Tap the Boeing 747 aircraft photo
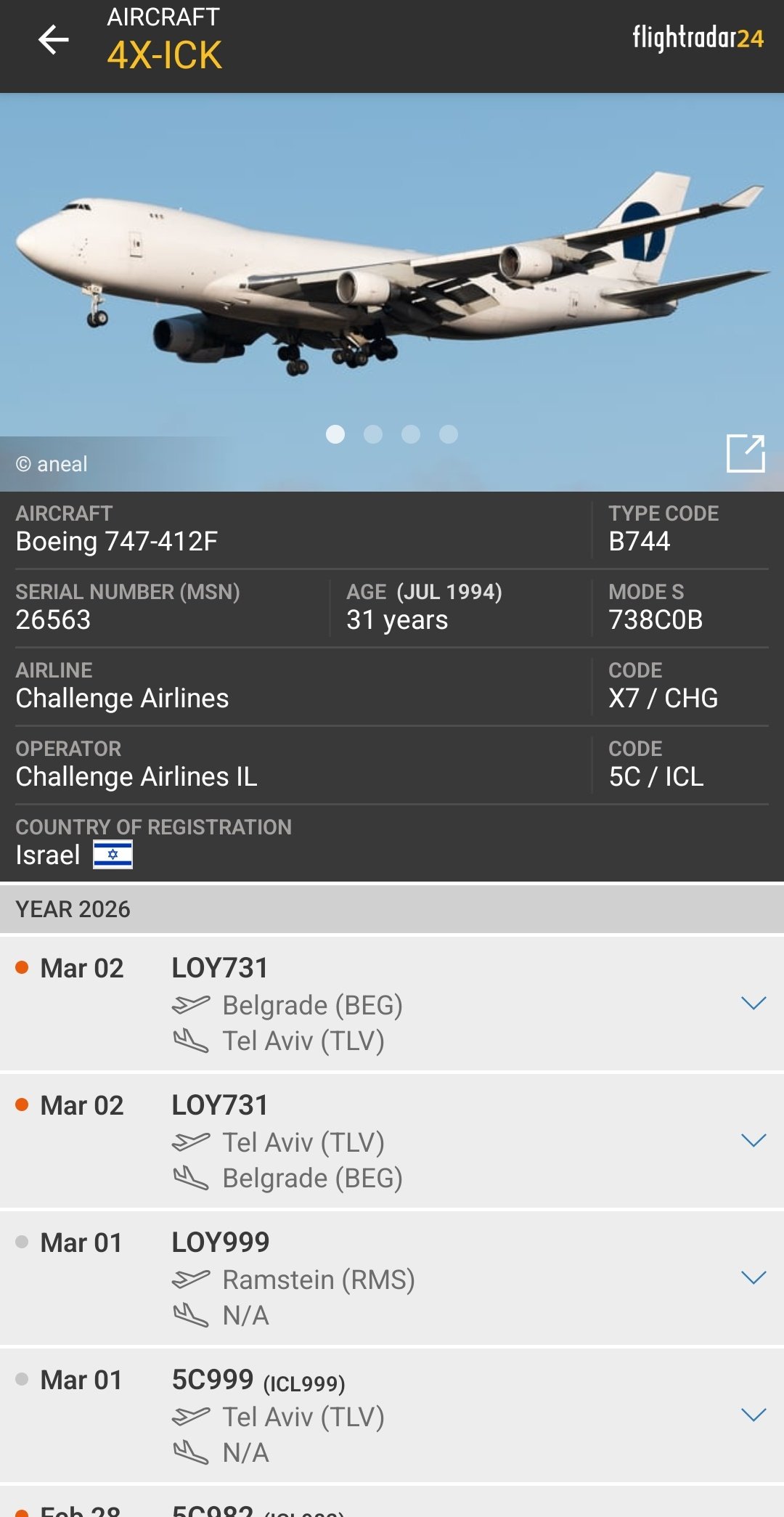This screenshot has height=1517, width=784. pyautogui.click(x=392, y=276)
